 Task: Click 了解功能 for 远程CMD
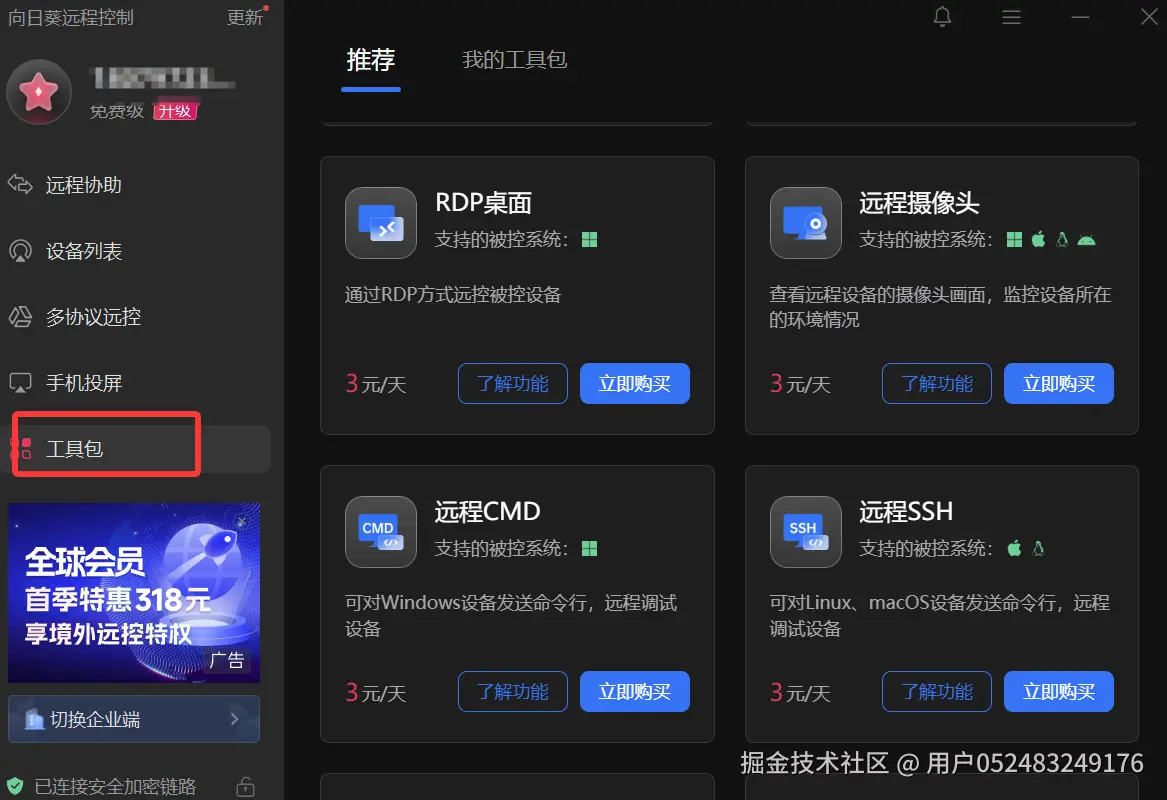tap(513, 691)
